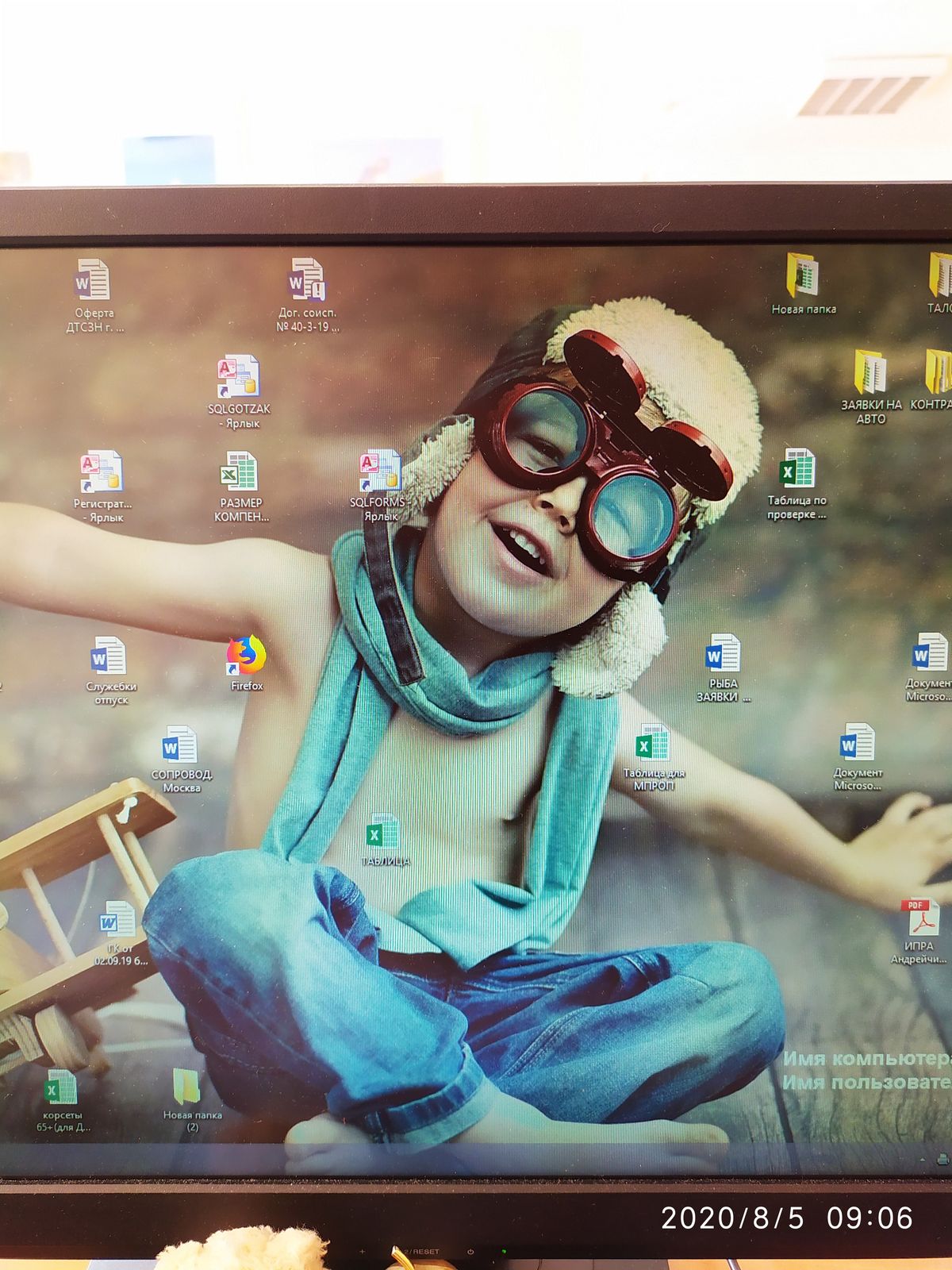Select the Таблица по проверке Excel file
The image size is (952, 1270).
(x=797, y=484)
